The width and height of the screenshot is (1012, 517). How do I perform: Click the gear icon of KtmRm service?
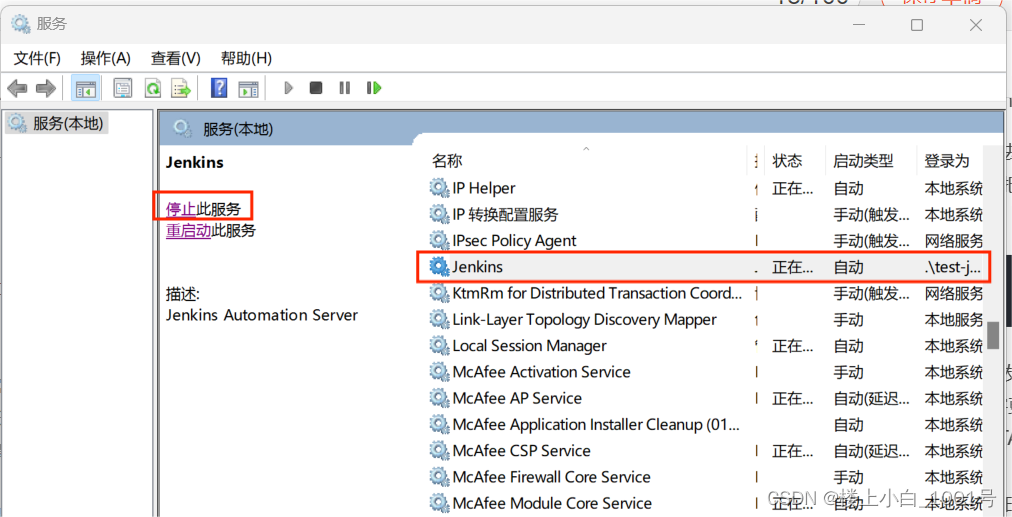click(439, 293)
